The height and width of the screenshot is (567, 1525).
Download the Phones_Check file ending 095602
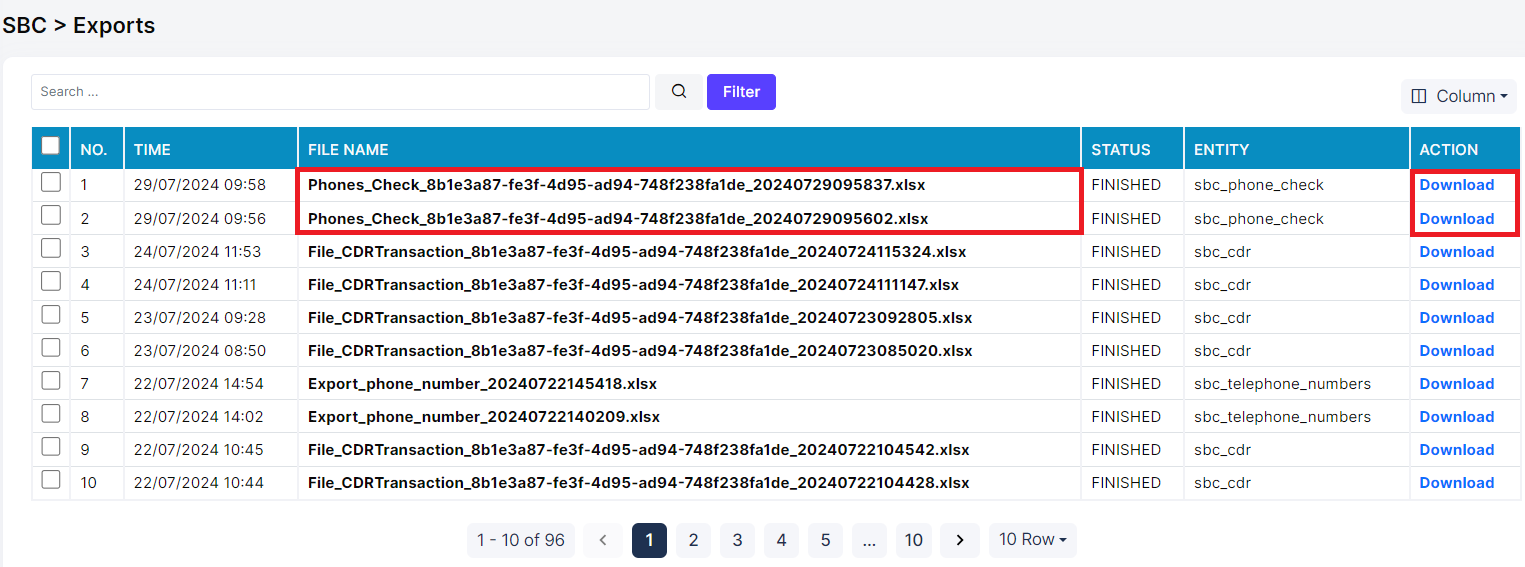point(1457,218)
